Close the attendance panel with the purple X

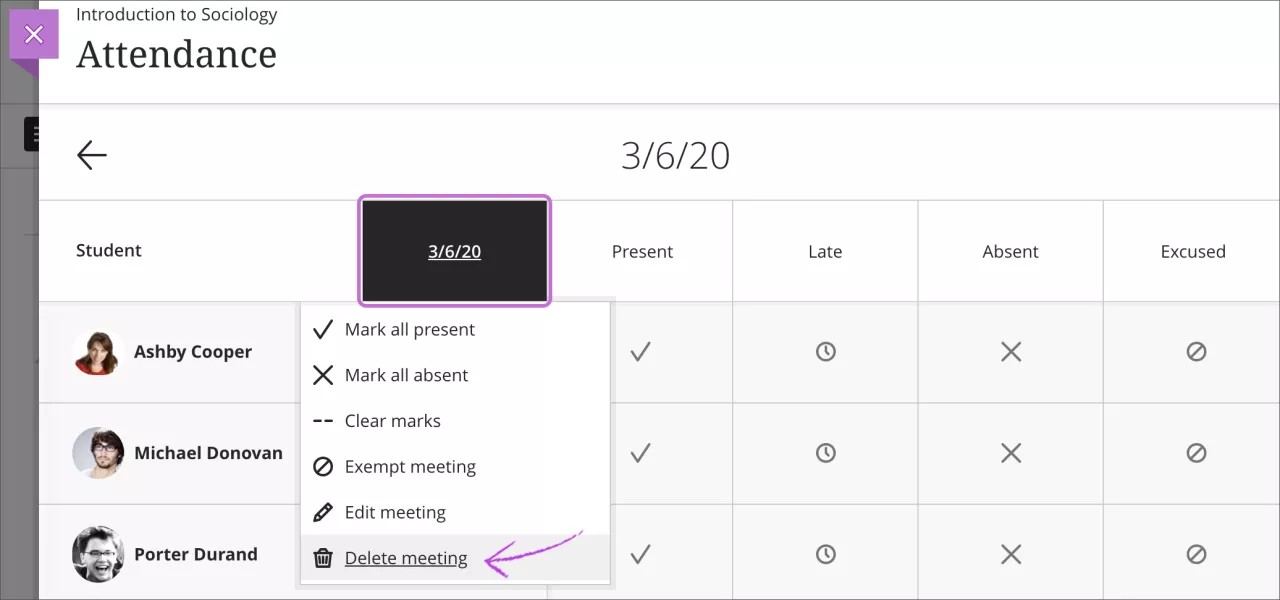pos(34,34)
